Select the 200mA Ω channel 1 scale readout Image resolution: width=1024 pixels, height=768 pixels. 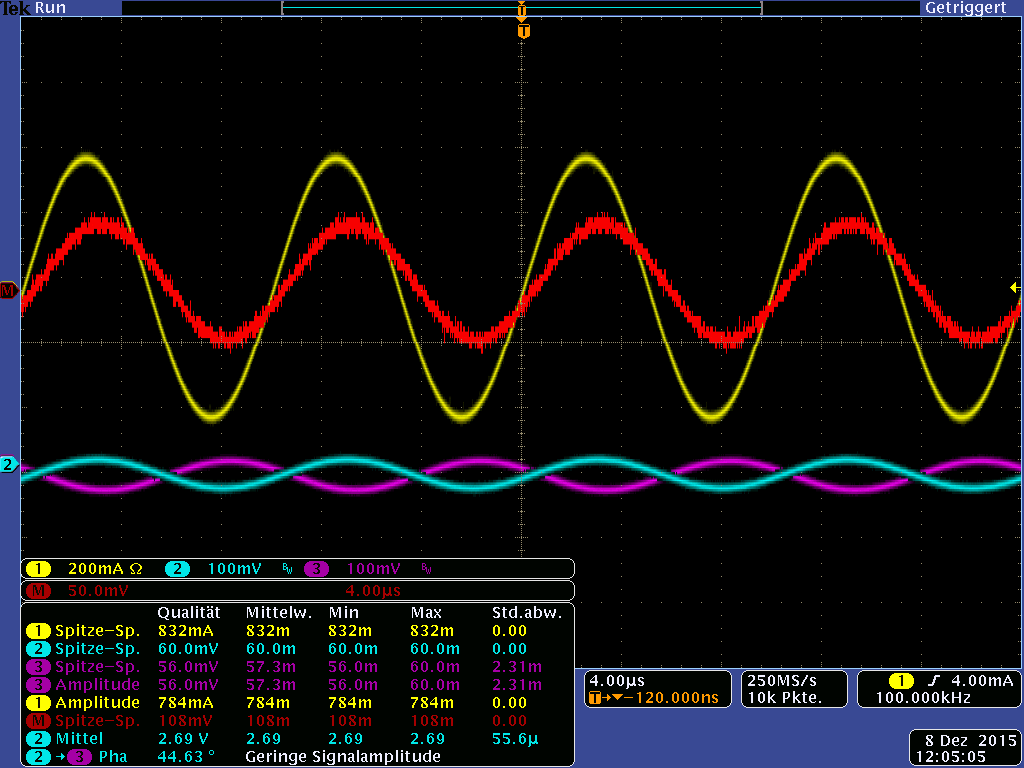[x=105, y=569]
